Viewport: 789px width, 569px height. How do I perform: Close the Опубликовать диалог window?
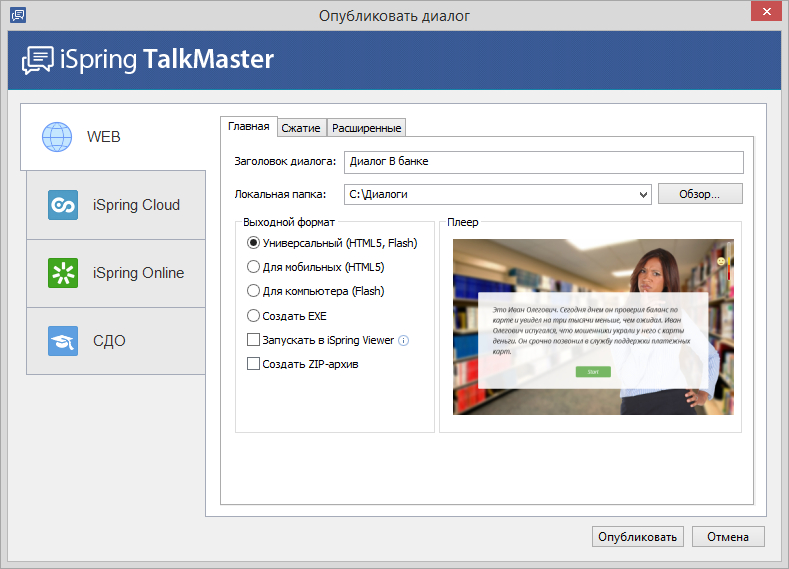[x=766, y=11]
